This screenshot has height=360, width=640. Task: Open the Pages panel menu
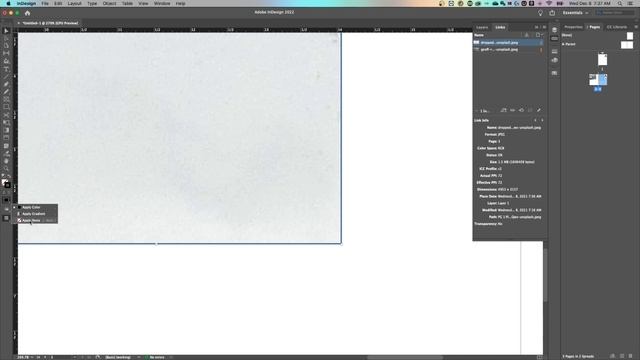(x=636, y=27)
